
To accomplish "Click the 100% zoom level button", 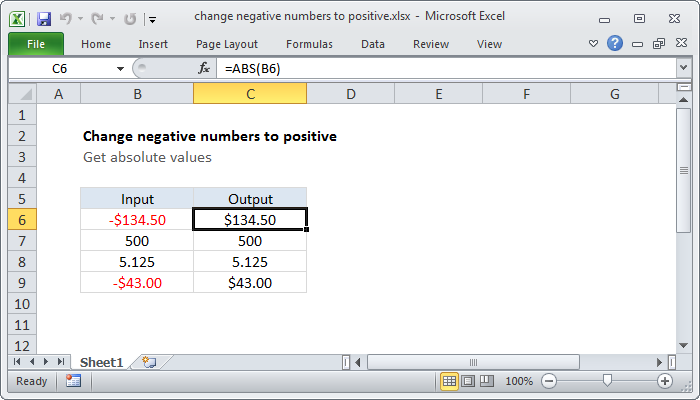I will pos(518,381).
